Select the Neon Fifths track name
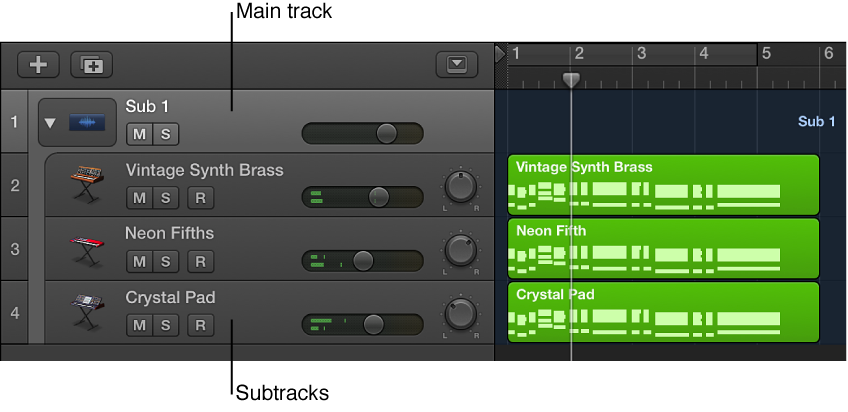 click(x=169, y=234)
